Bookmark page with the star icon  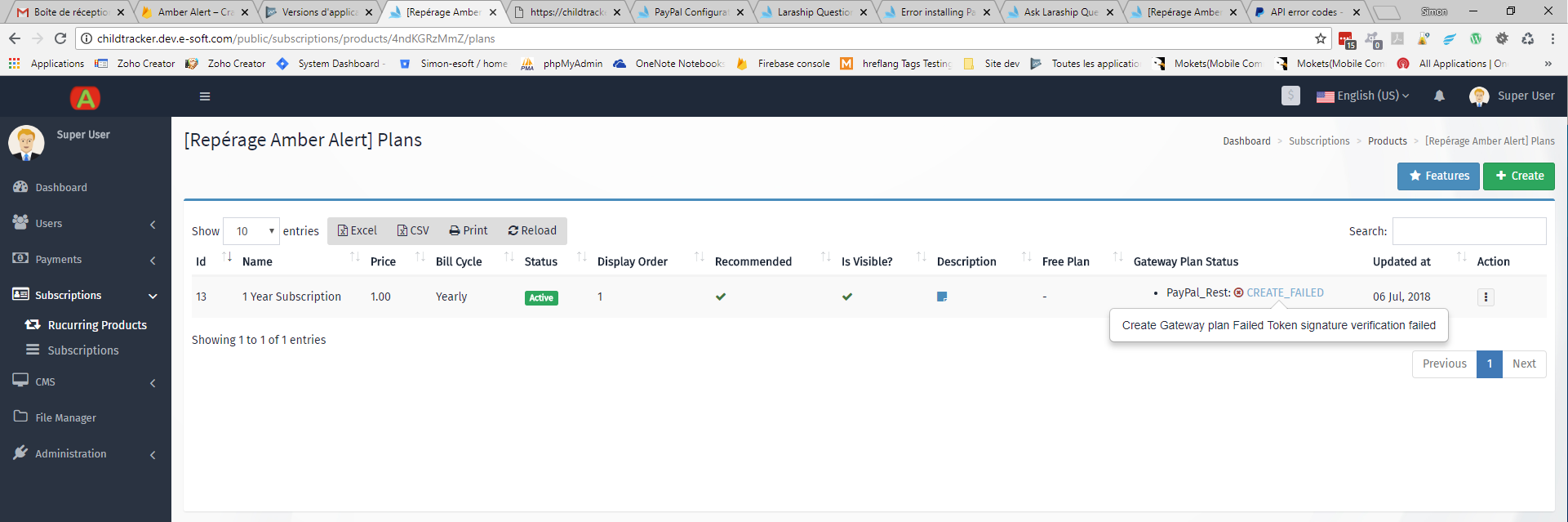(x=1320, y=38)
